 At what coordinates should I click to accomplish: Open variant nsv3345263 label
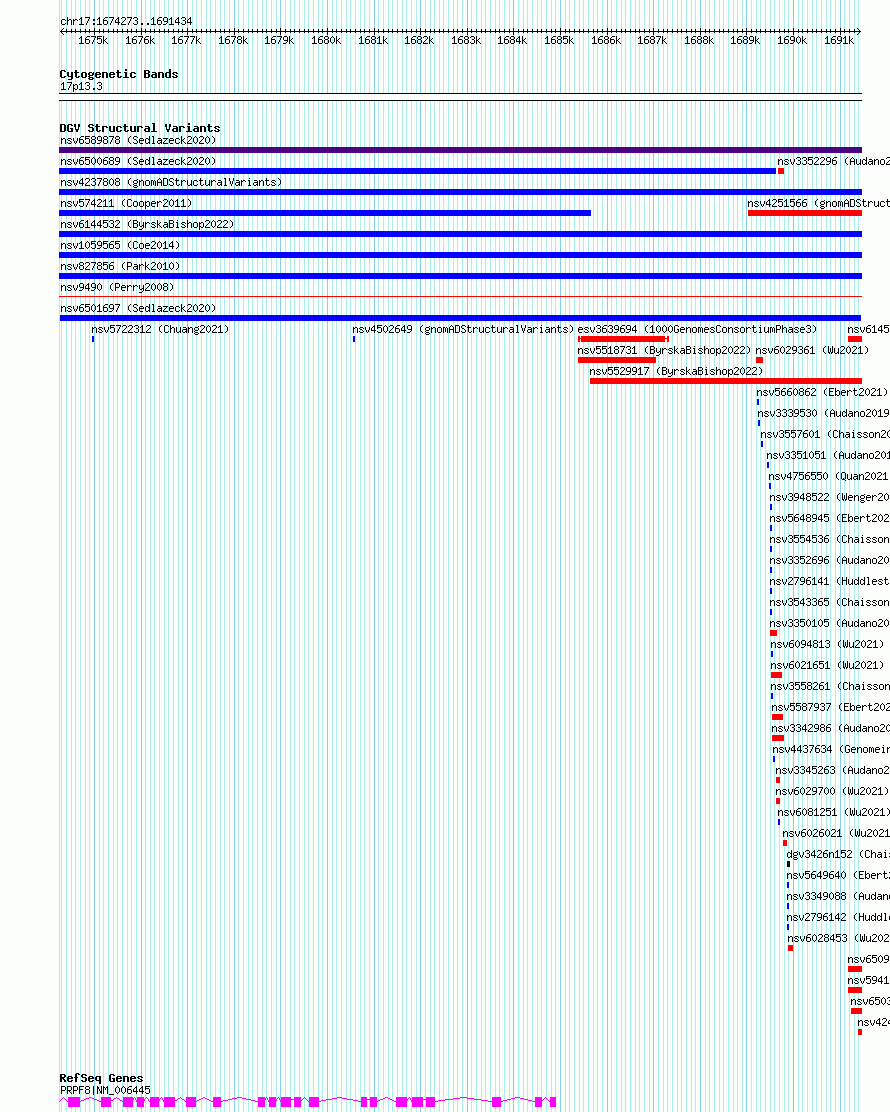pyautogui.click(x=833, y=770)
